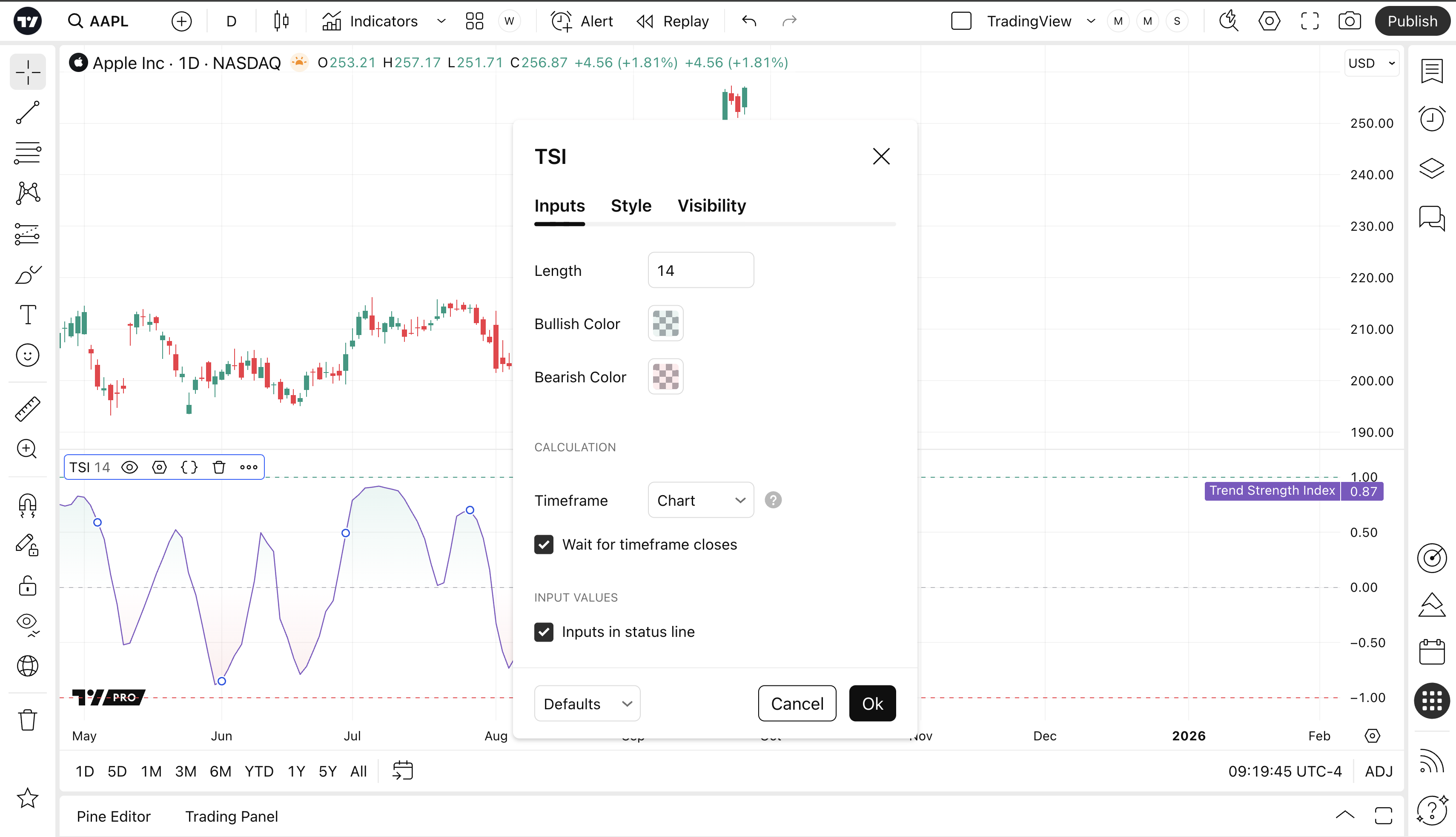
Task: Open the Defaults dropdown
Action: click(x=587, y=704)
